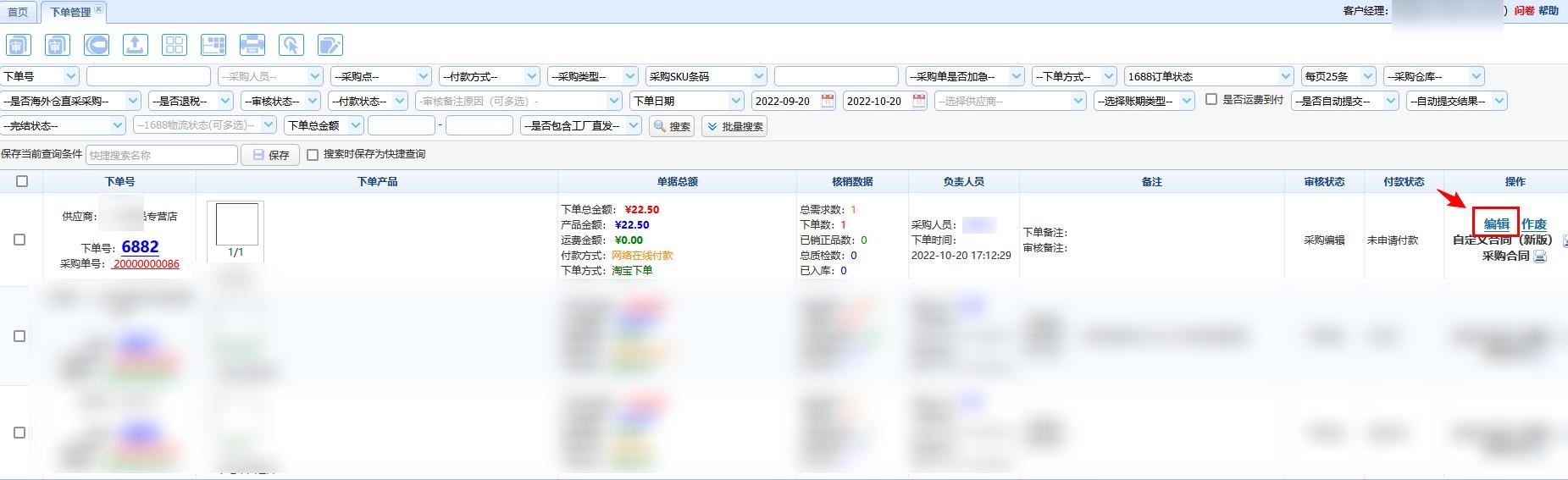
Task: Click the print icon next to 采购合同
Action: tap(1540, 257)
